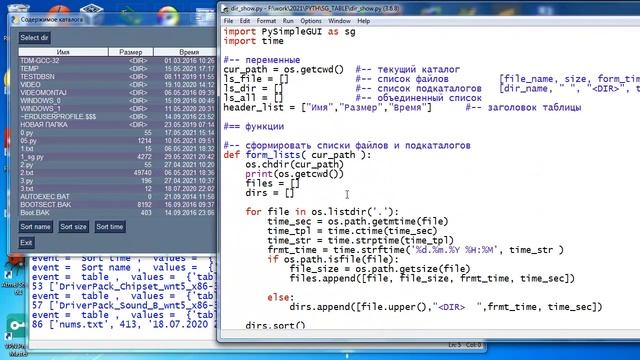Select the ~ERDUSERPROFILE.$$$ row
Viewport: 640px width, 360px height.
point(118,117)
